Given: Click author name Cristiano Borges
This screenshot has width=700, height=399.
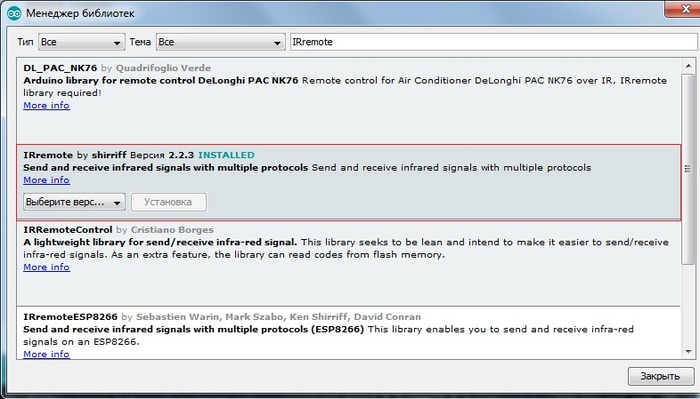Looking at the screenshot, I should click(172, 230).
